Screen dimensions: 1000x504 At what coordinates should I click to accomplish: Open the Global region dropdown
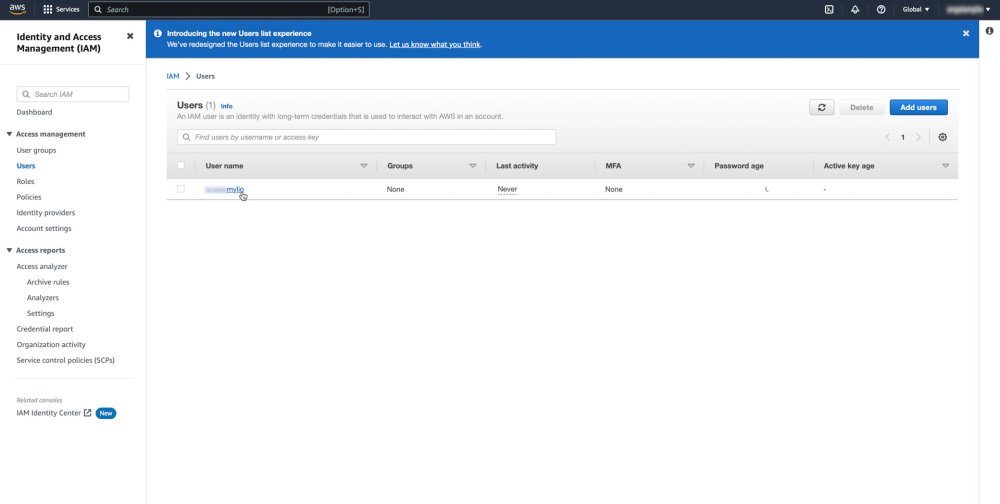pos(916,10)
